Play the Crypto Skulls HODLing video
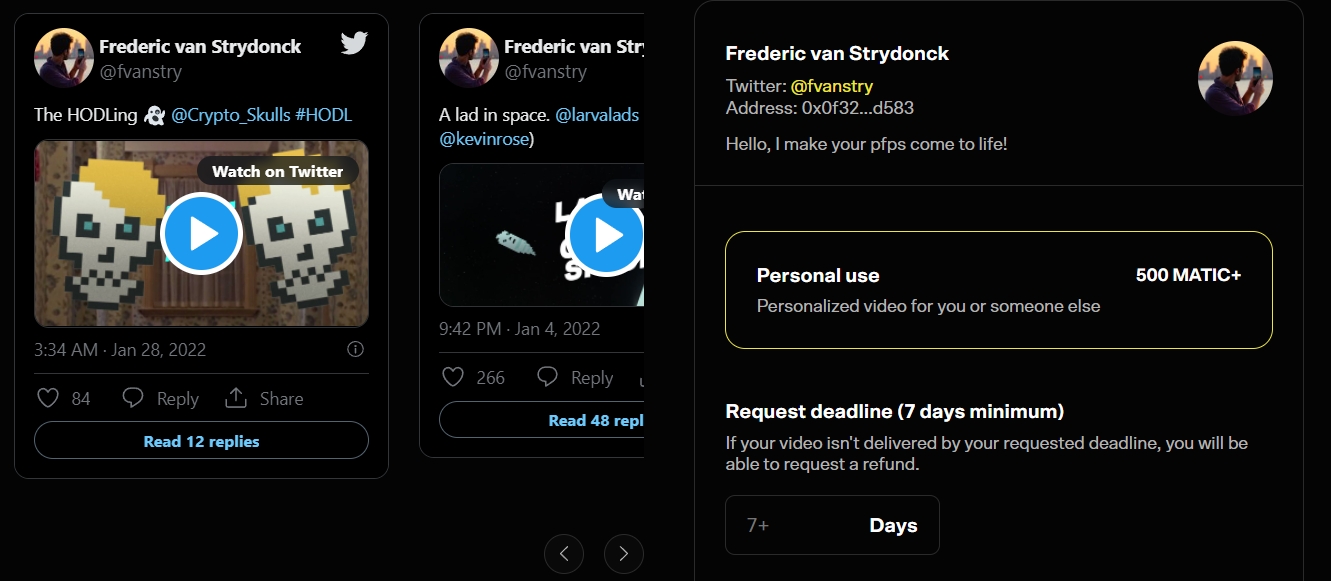Screen dimensions: 1331x581 click(201, 234)
